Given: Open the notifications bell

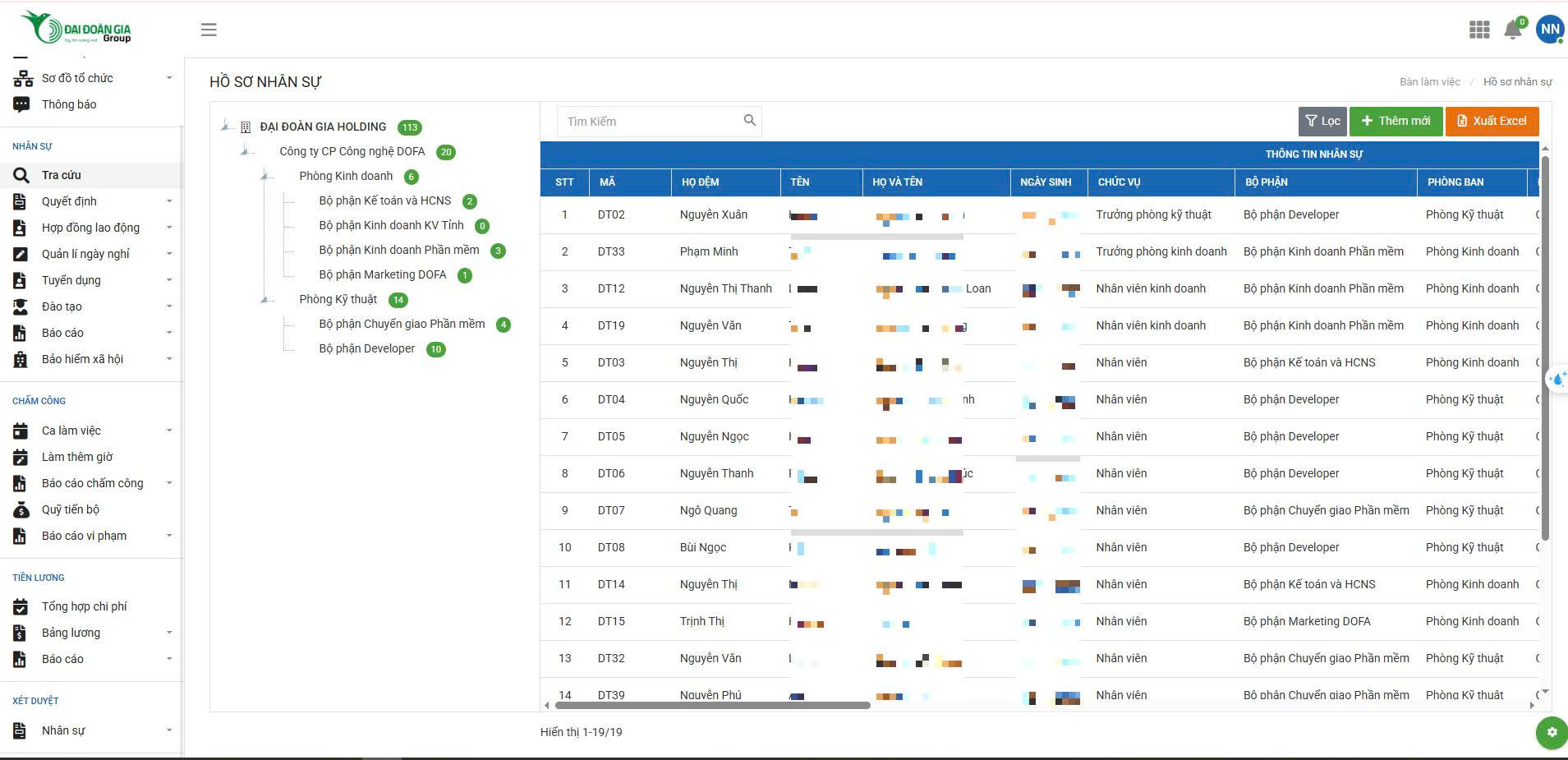Looking at the screenshot, I should pos(1512,30).
